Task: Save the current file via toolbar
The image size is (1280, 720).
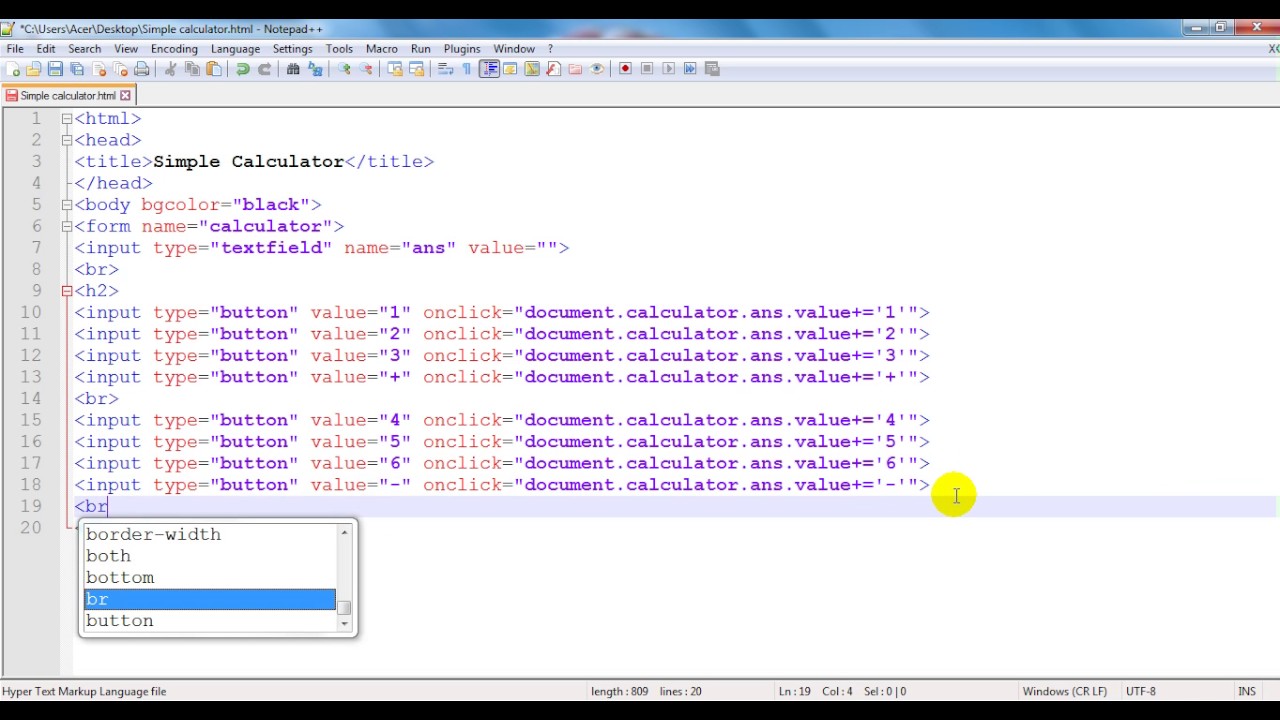Action: click(55, 69)
